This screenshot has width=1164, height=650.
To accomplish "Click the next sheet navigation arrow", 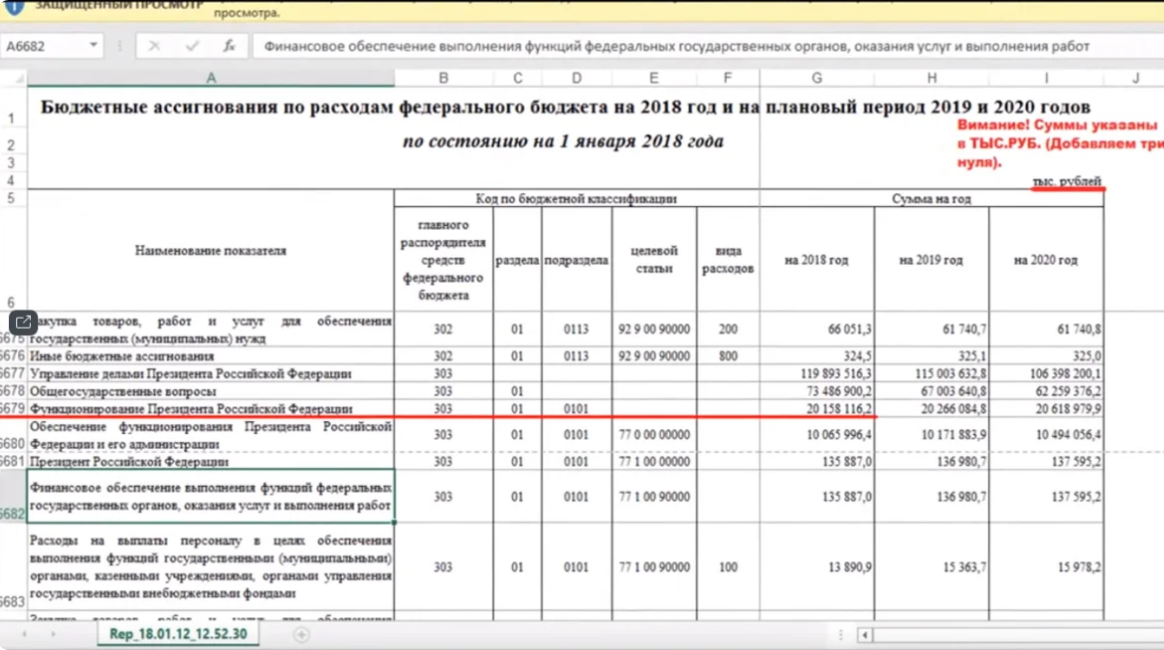I will [53, 634].
